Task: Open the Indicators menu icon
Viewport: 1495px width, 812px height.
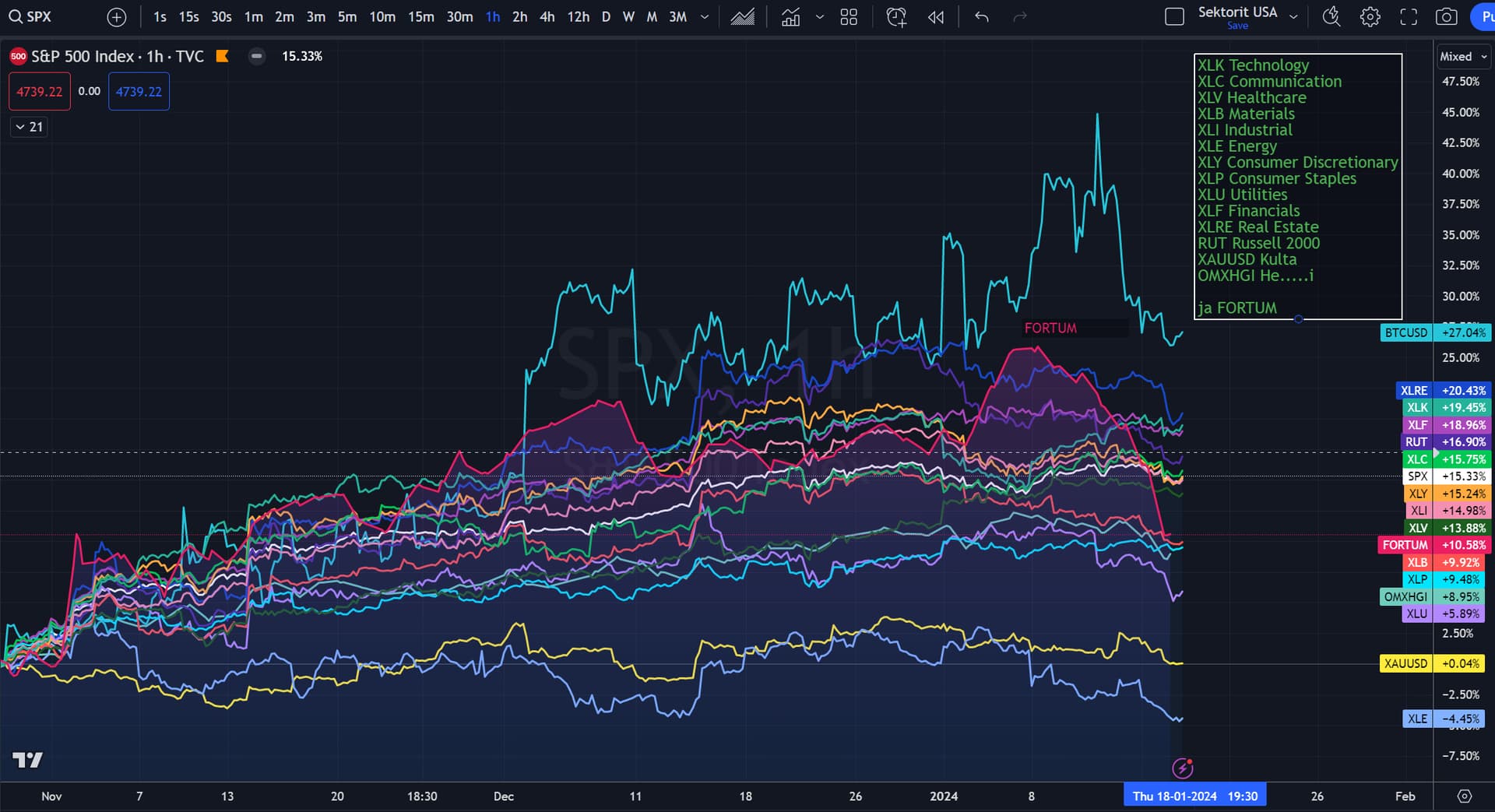Action: [790, 16]
